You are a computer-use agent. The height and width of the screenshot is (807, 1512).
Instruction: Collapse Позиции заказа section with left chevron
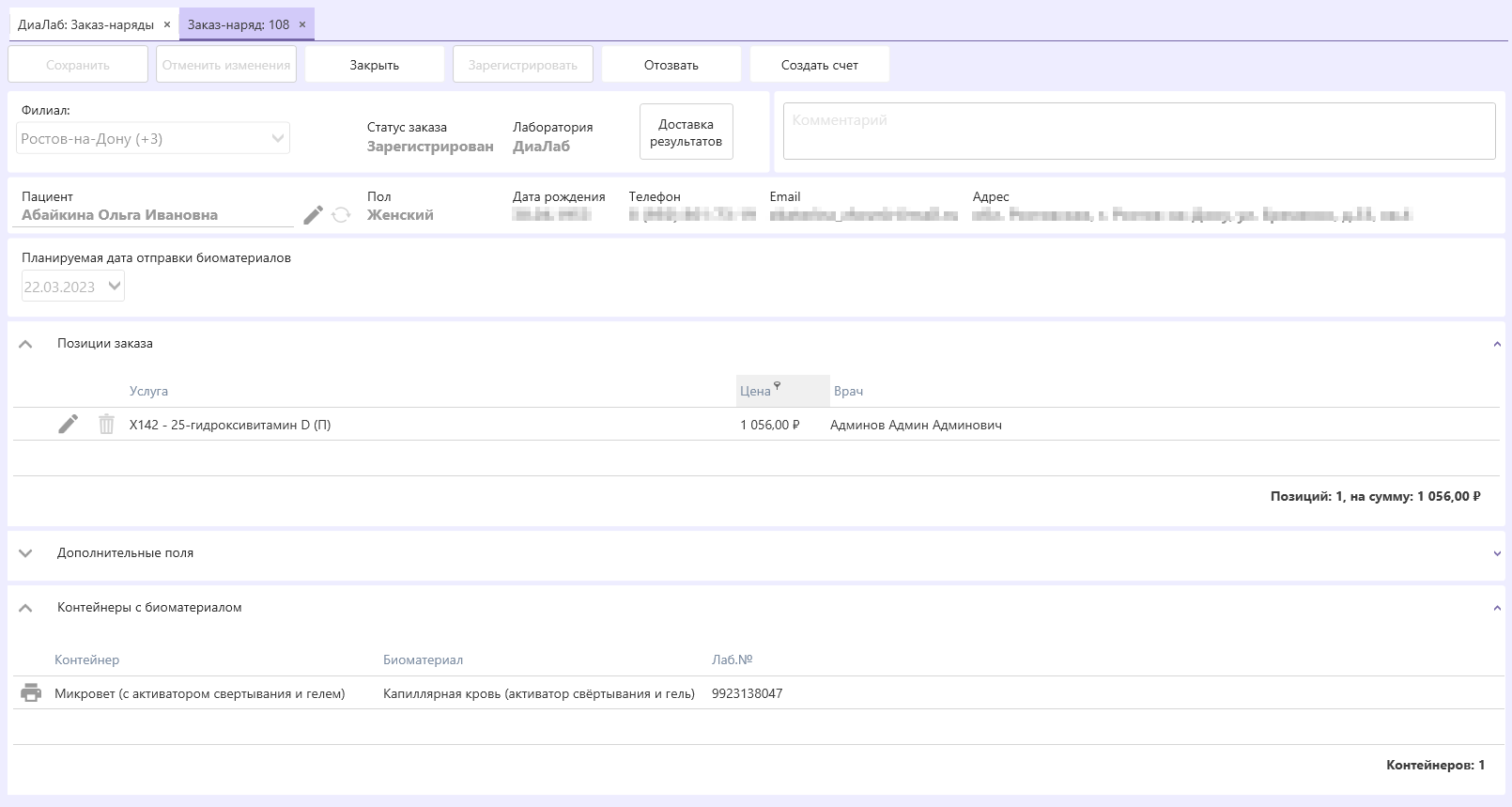(x=26, y=344)
